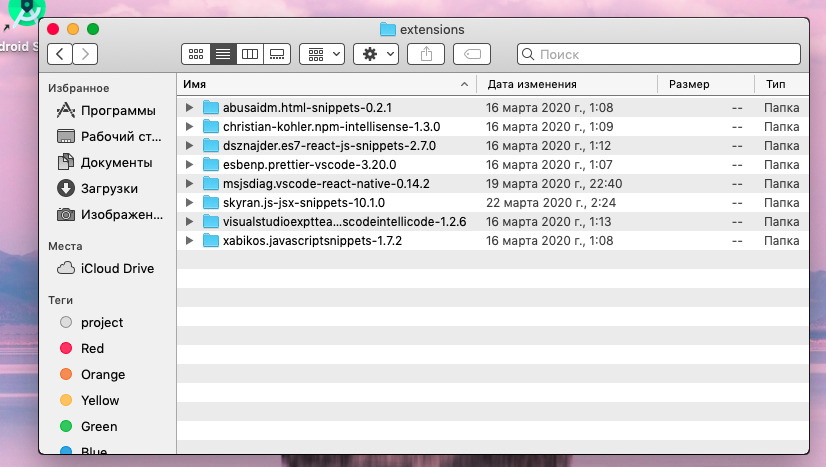Switch to column view
Image resolution: width=826 pixels, height=467 pixels.
tap(250, 54)
